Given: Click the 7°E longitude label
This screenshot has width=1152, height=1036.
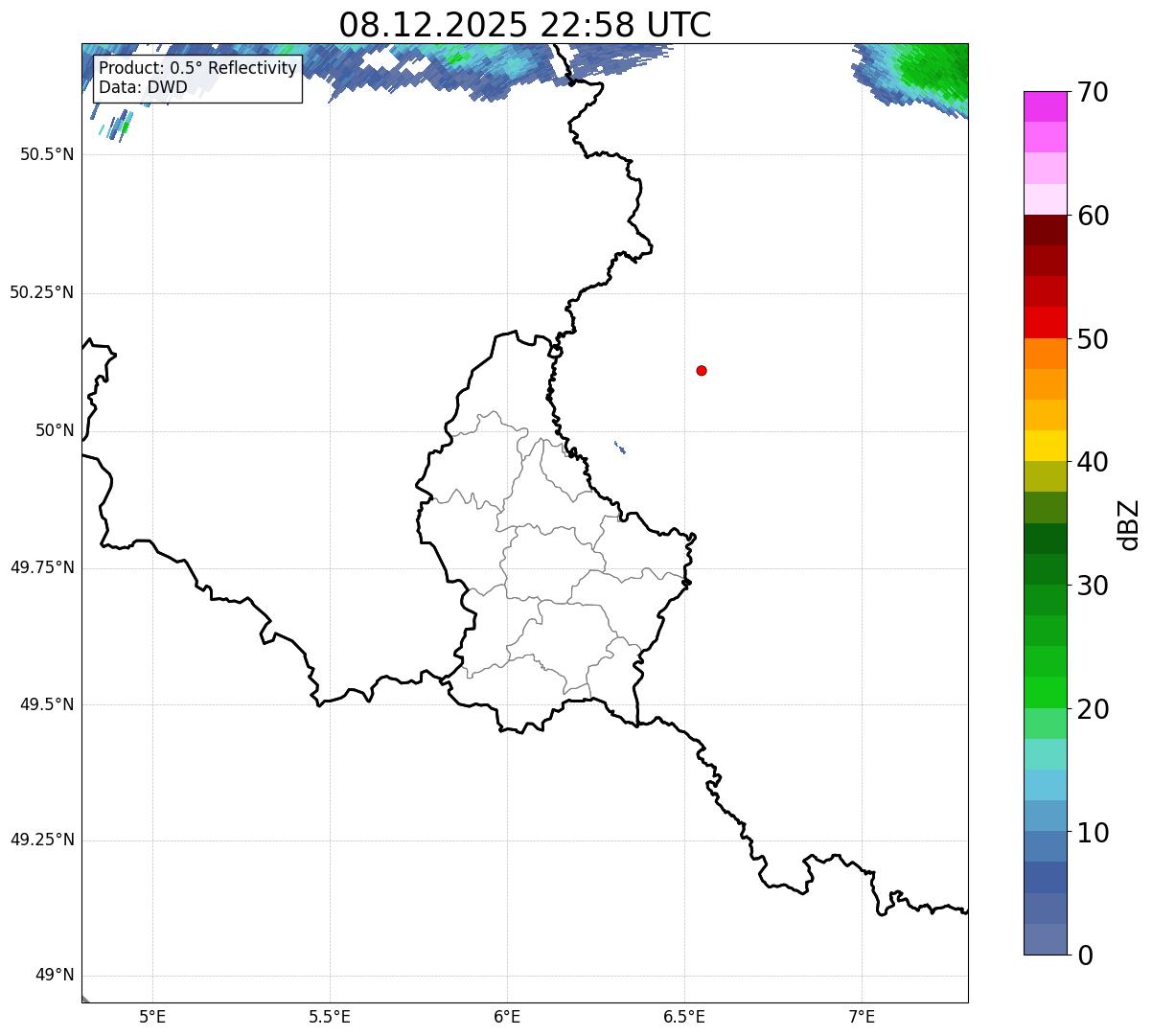Looking at the screenshot, I should (862, 1017).
